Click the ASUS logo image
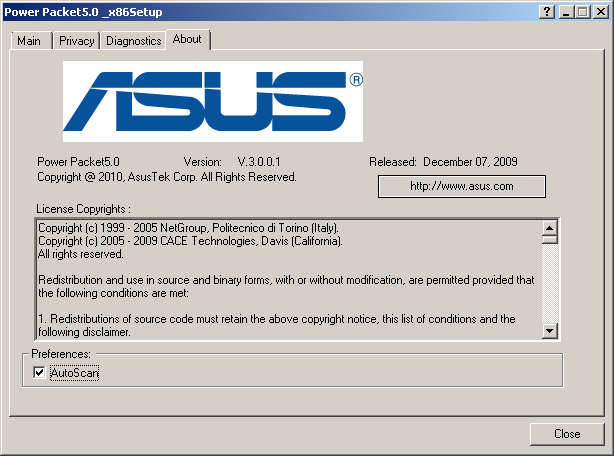Viewport: 614px width, 456px height. (213, 101)
